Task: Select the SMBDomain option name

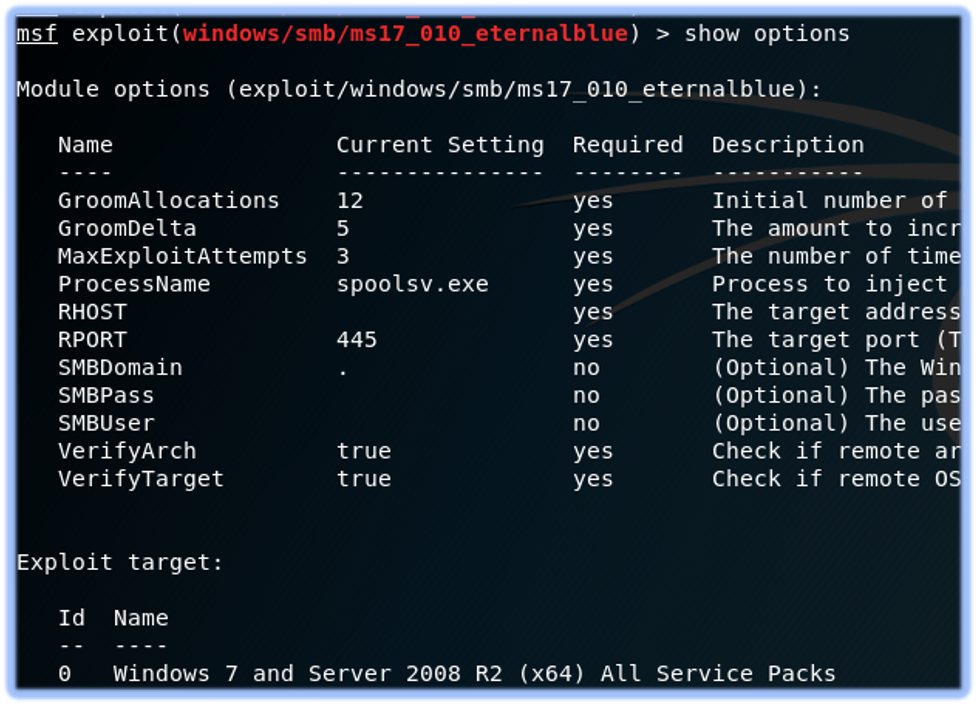Action: pyautogui.click(x=120, y=368)
